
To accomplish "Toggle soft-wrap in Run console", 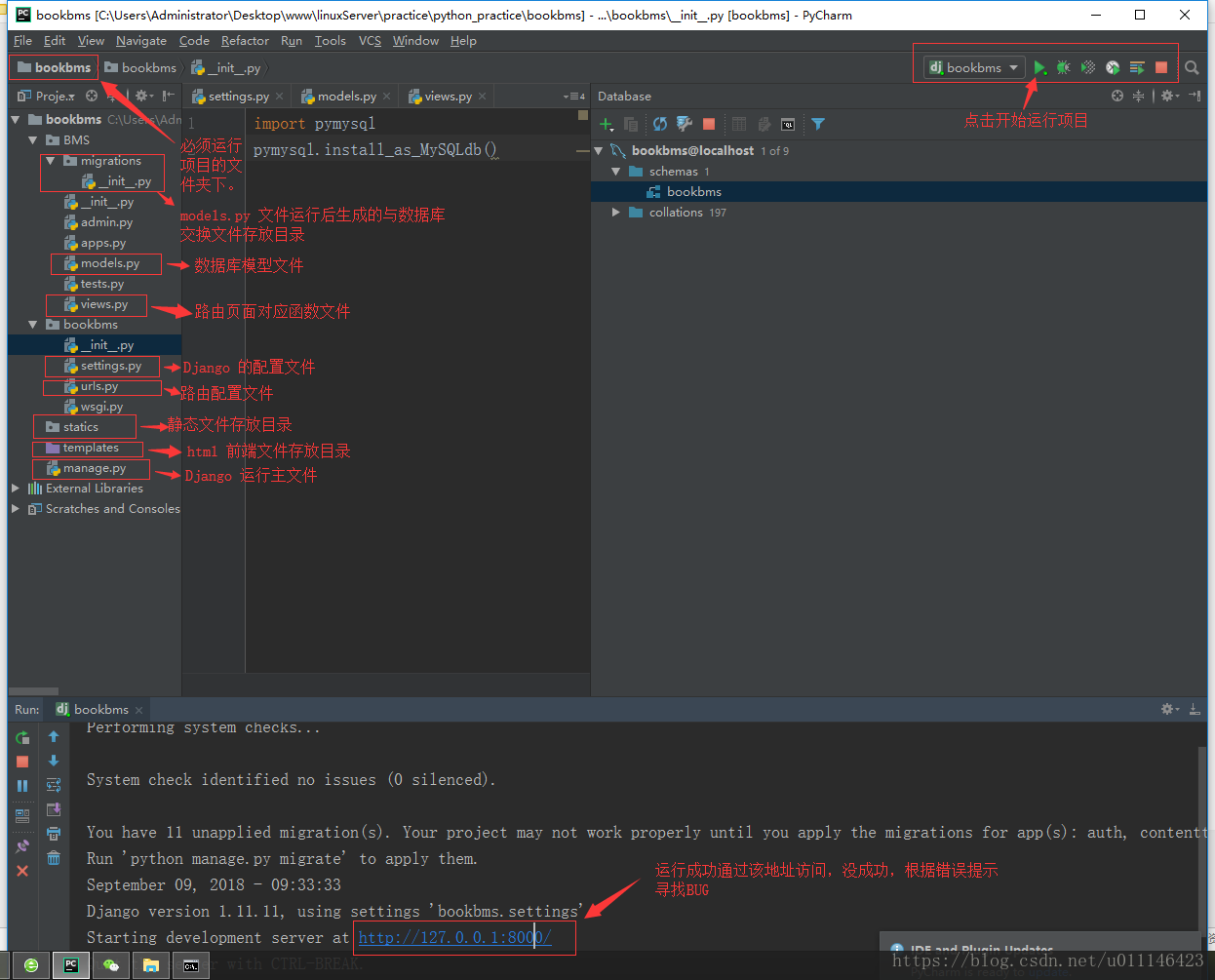I will pos(54,785).
